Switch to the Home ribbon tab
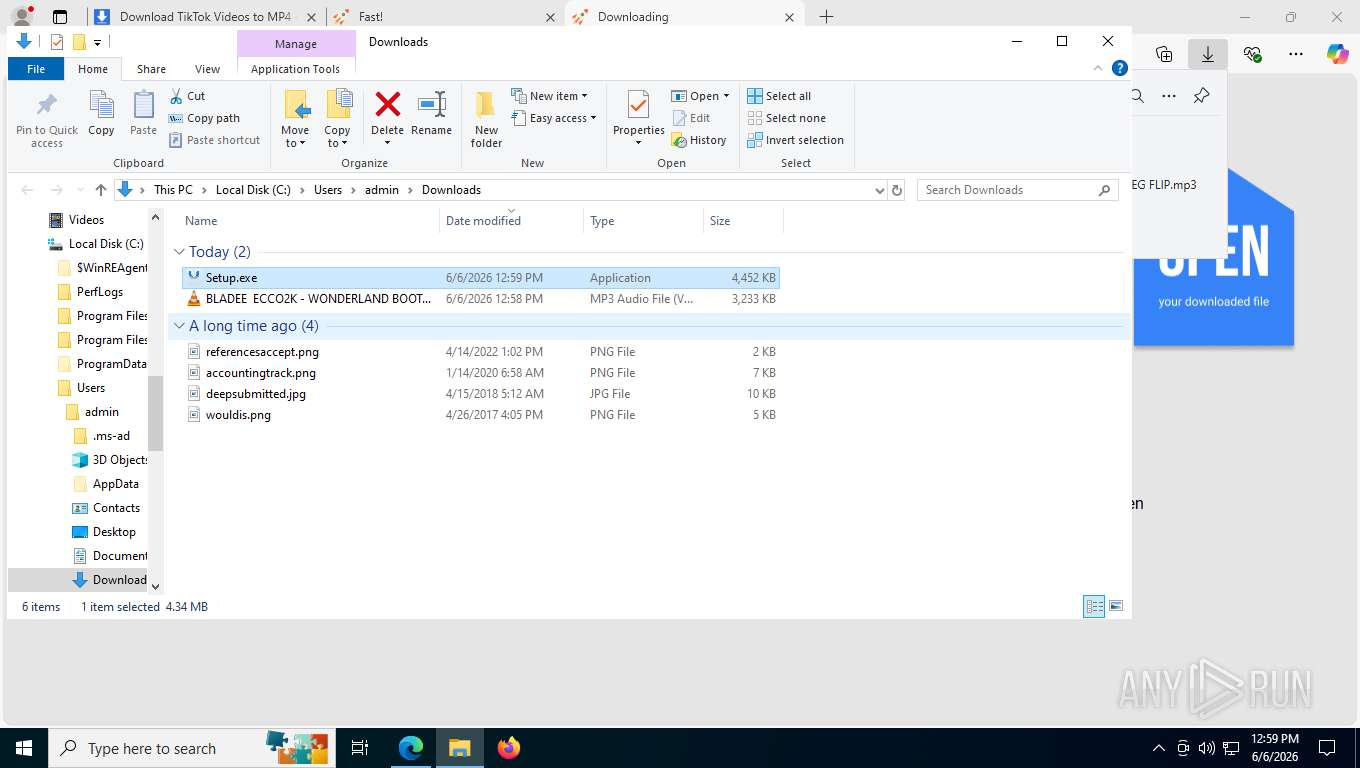Screen dimensions: 1360x768 tap(93, 69)
